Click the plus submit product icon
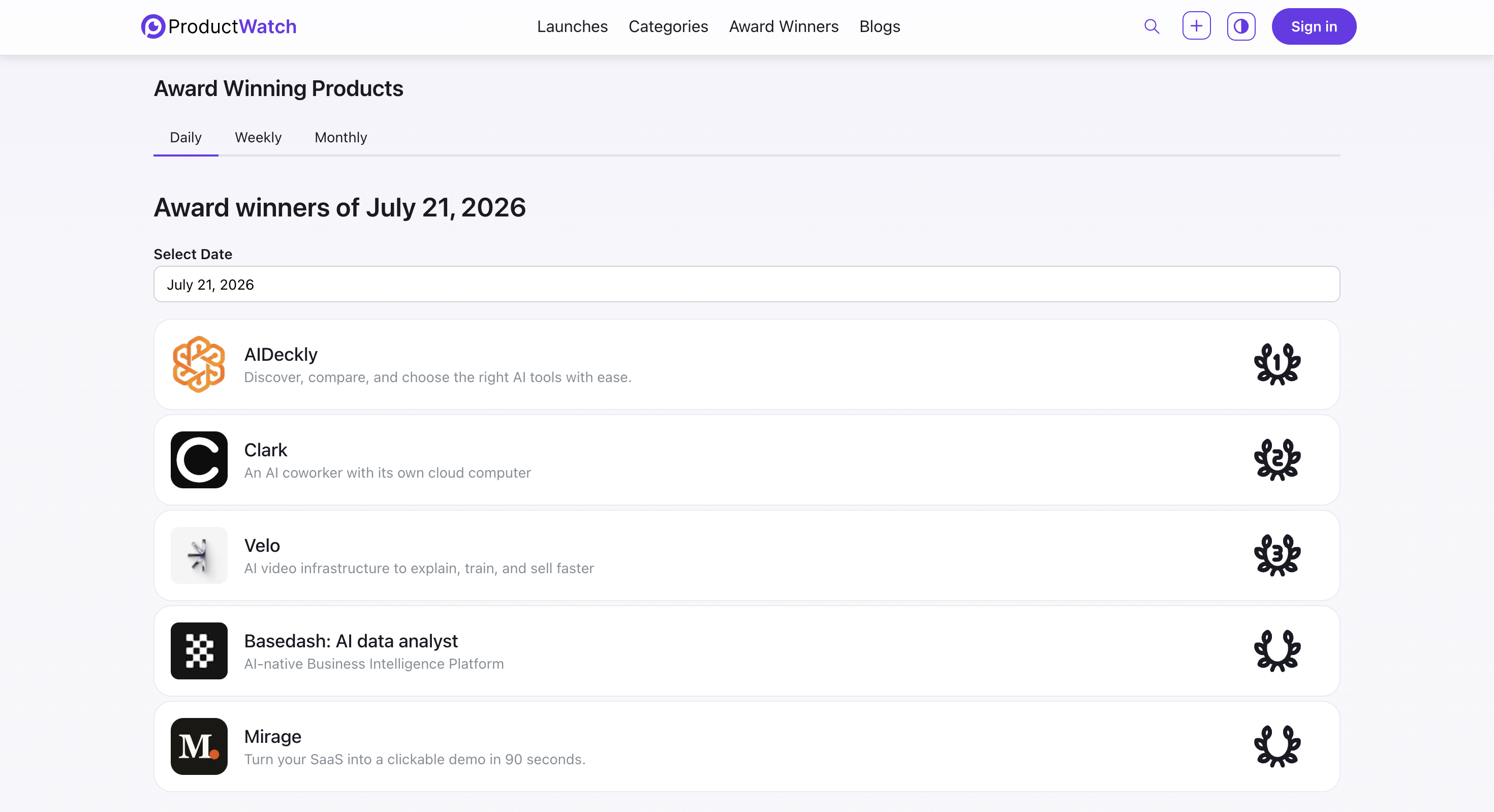 pos(1197,26)
